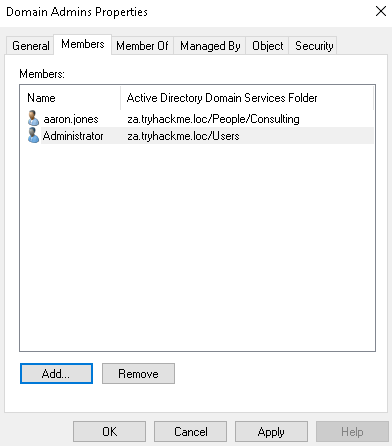Select the aaron.jones member entry

pos(71,119)
